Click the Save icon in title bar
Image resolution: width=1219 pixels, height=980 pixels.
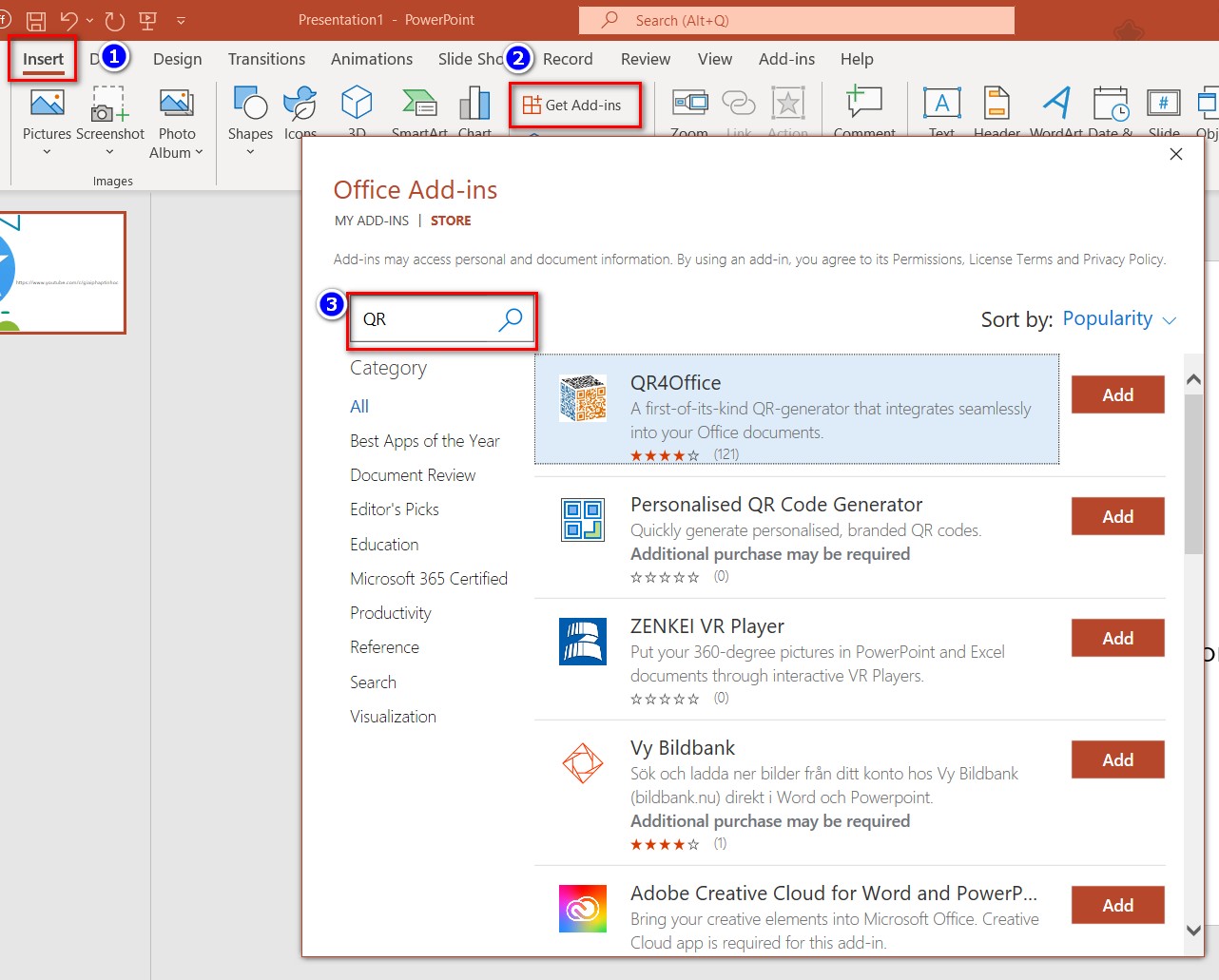click(x=36, y=20)
